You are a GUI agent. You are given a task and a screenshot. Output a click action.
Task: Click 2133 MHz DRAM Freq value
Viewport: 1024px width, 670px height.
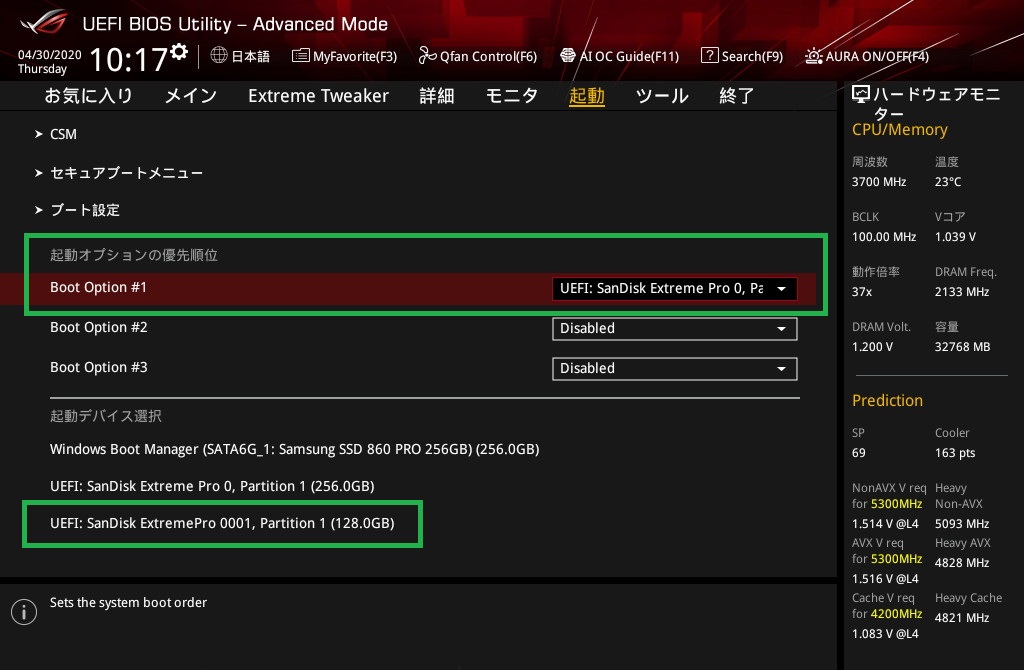point(961,291)
